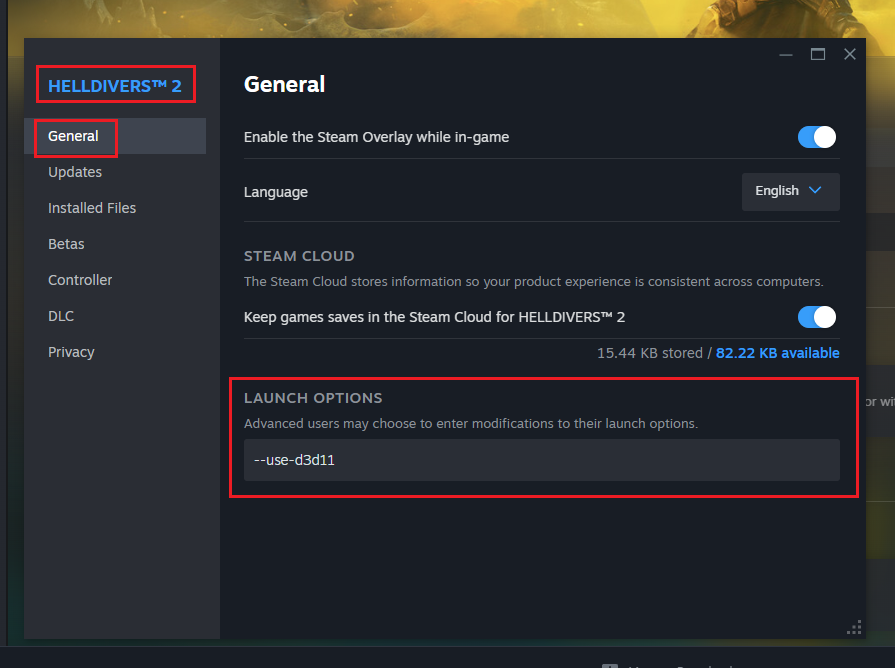Focus the launch options field with --use-d3d11
The height and width of the screenshot is (668, 895).
pos(542,460)
